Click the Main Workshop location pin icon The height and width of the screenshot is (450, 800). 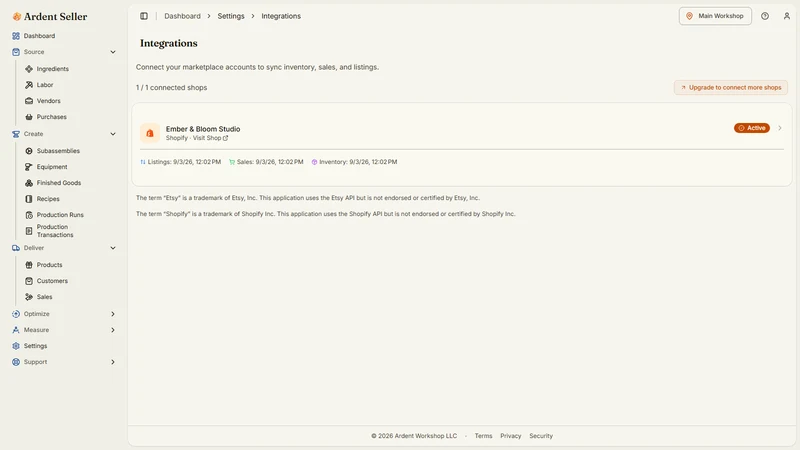pyautogui.click(x=689, y=16)
